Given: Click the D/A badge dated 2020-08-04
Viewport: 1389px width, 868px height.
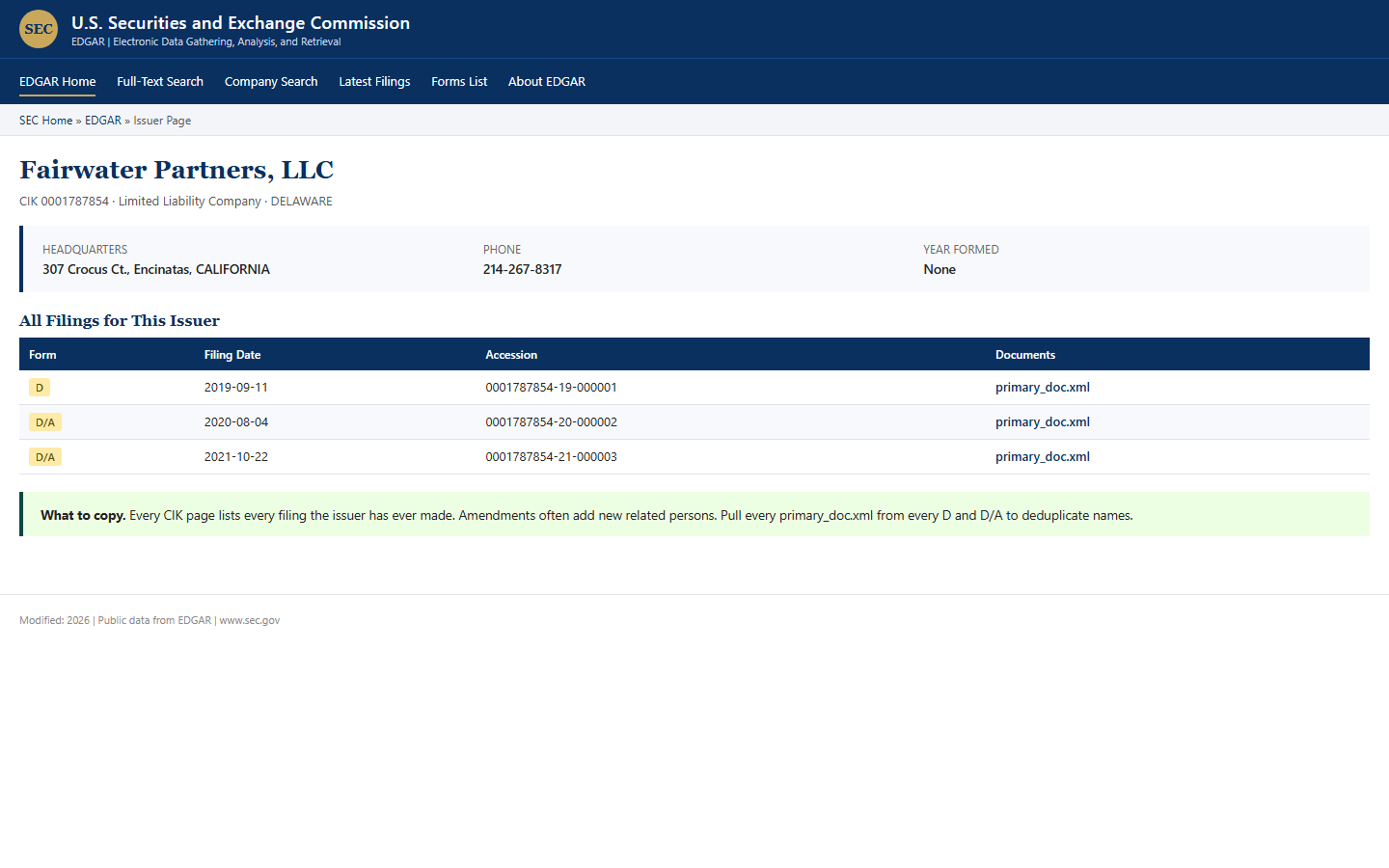Looking at the screenshot, I should [x=45, y=422].
